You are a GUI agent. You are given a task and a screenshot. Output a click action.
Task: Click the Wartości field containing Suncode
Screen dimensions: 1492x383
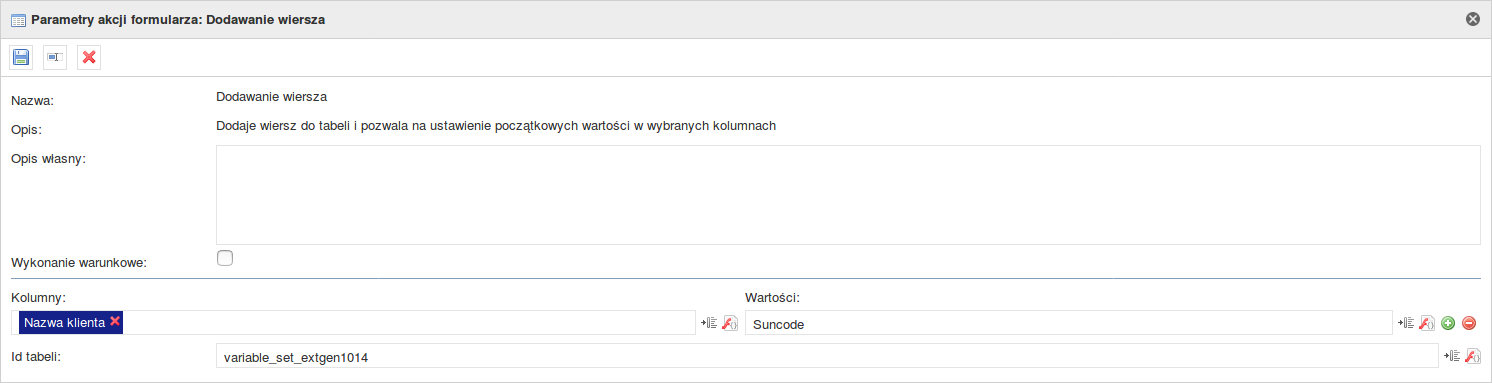click(x=1068, y=323)
